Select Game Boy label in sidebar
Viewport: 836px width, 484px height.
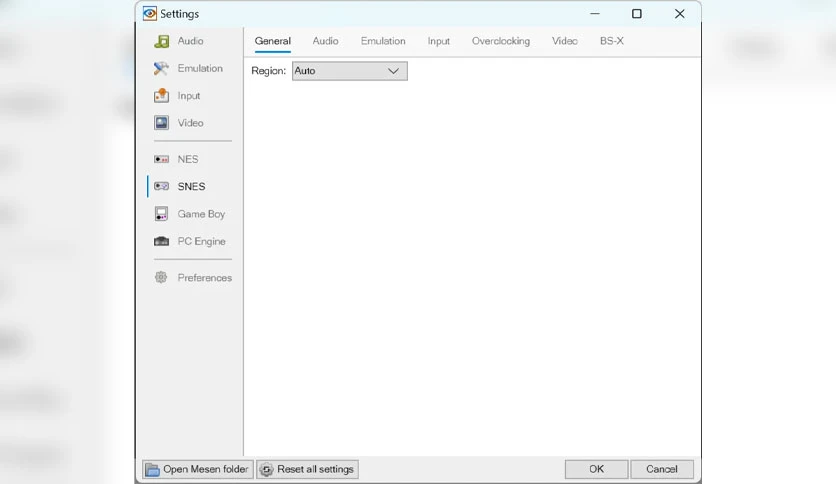[201, 214]
